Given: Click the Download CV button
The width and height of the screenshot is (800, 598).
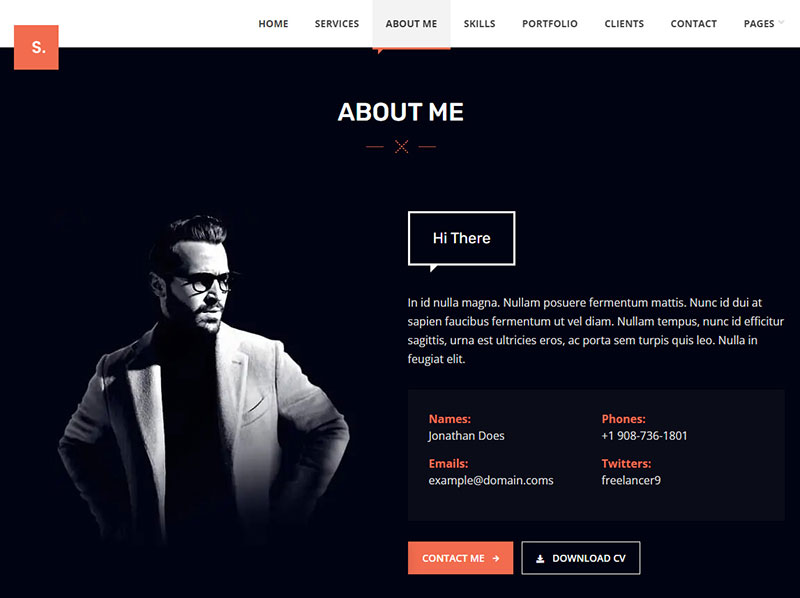Looking at the screenshot, I should pos(581,558).
